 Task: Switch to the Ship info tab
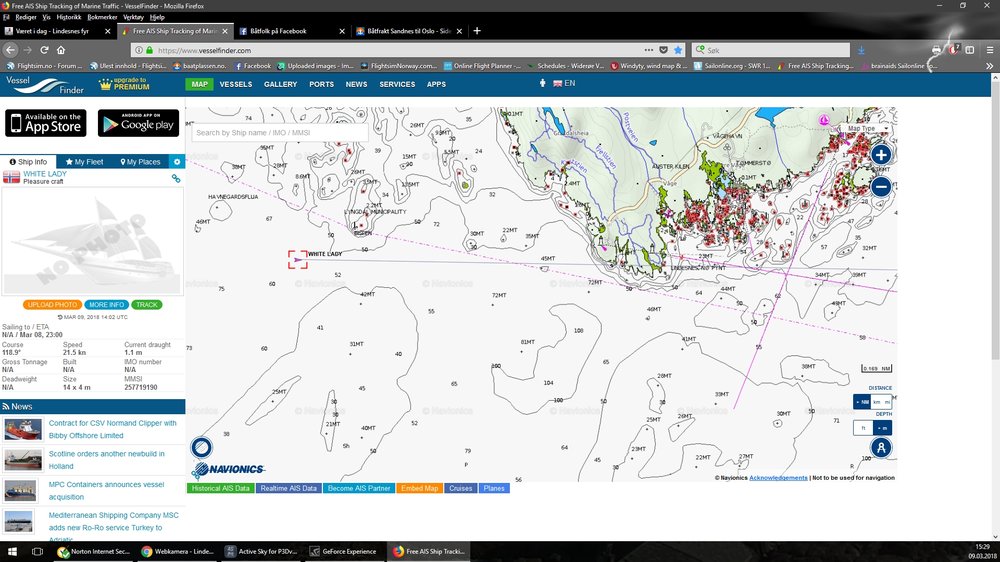click(x=28, y=162)
